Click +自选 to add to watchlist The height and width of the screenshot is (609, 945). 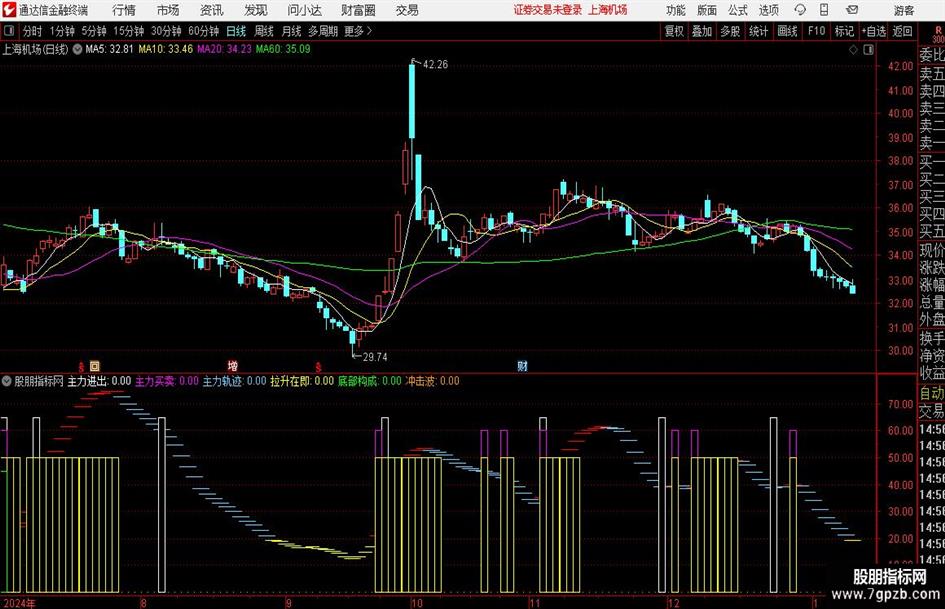[x=874, y=31]
